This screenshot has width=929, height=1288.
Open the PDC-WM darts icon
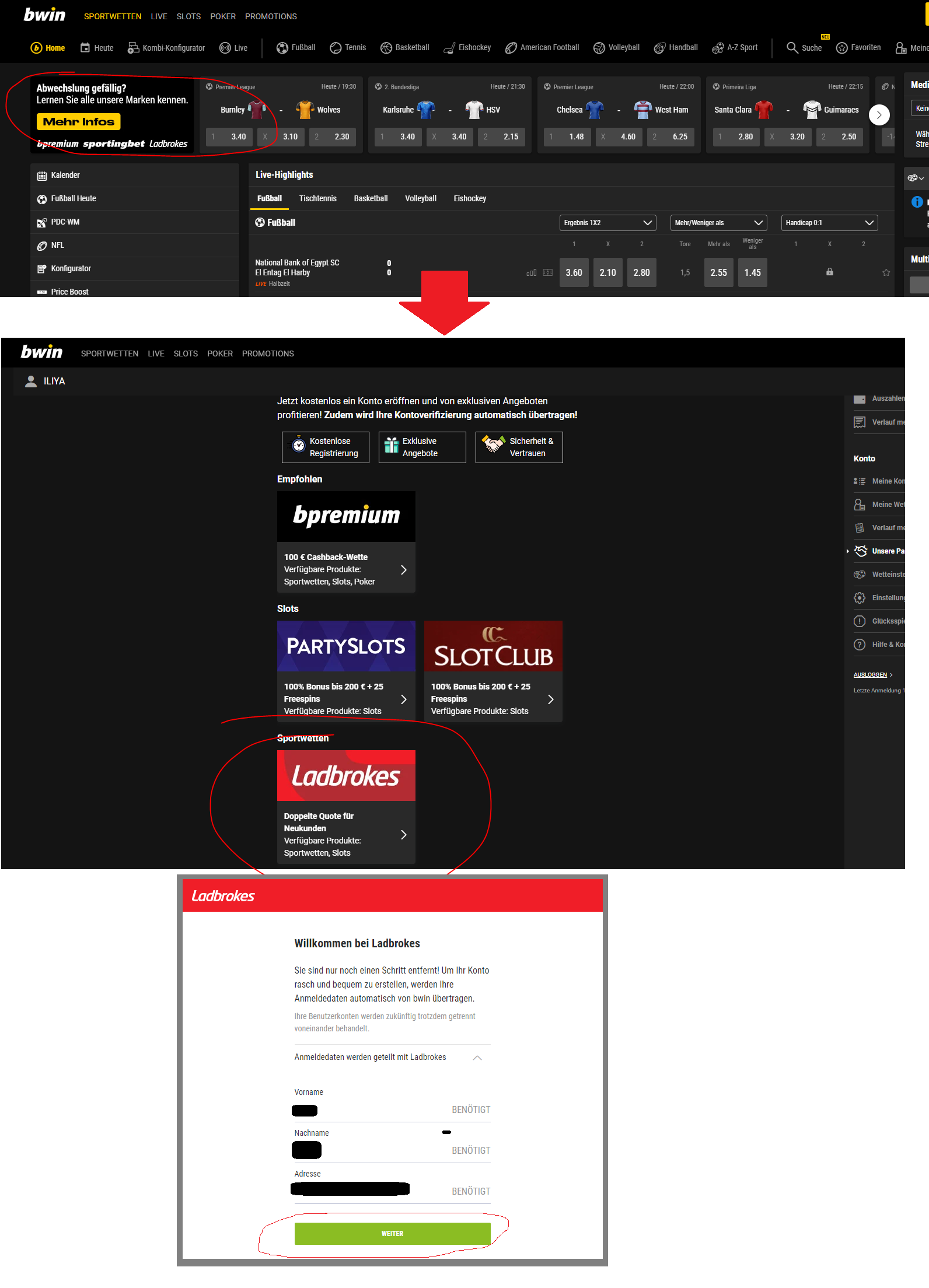(x=42, y=222)
